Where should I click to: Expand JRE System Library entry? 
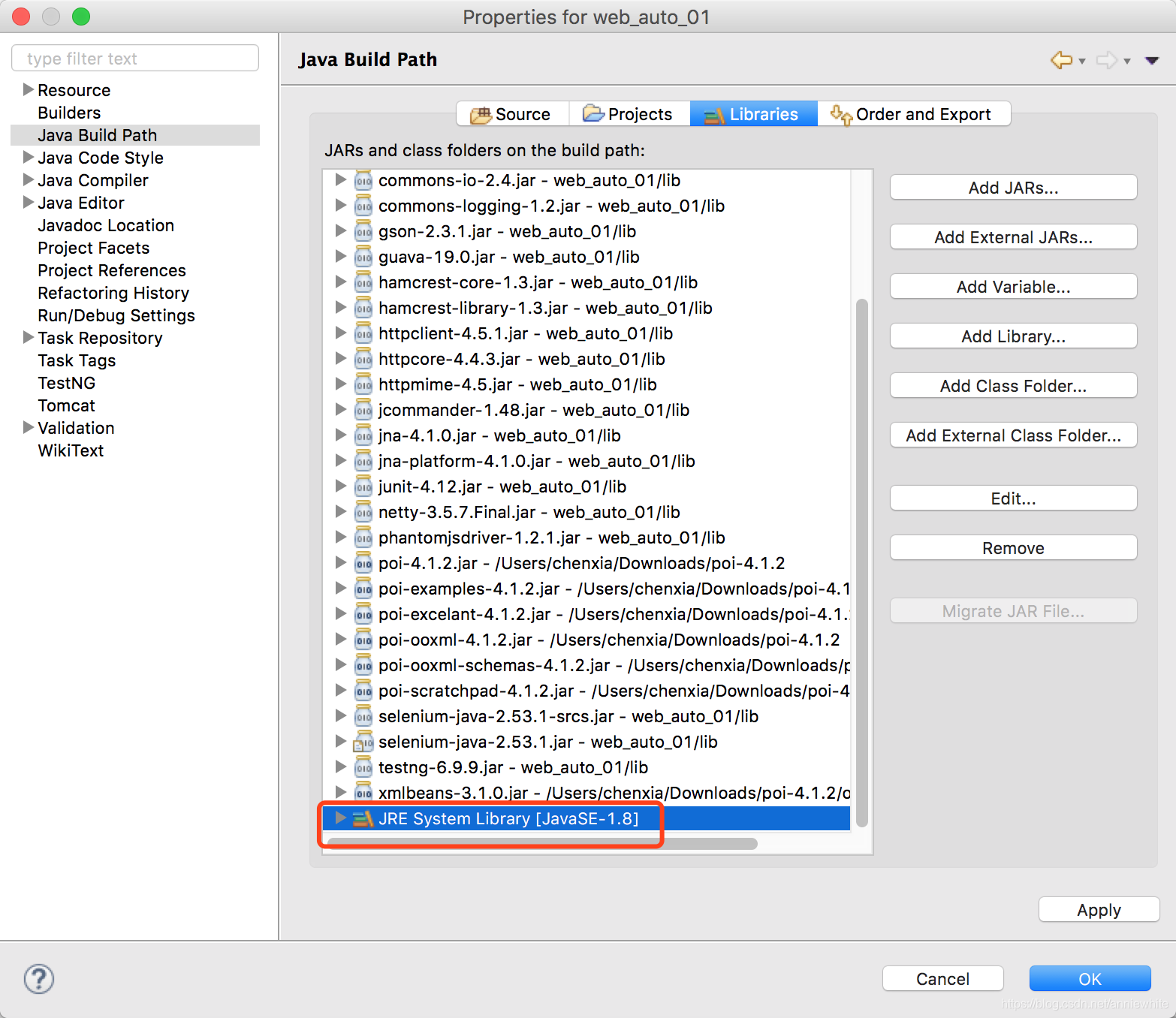pos(340,818)
